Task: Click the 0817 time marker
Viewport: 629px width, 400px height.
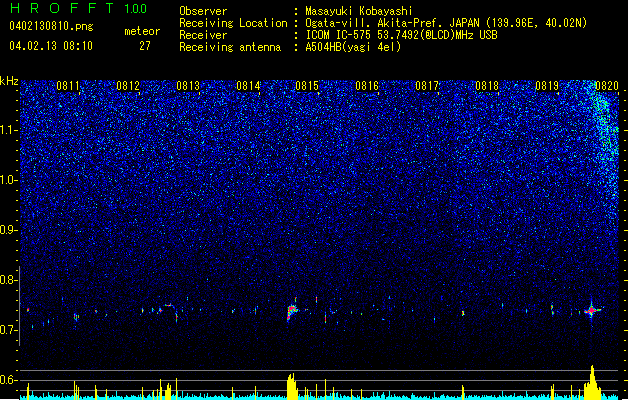Action: [427, 85]
